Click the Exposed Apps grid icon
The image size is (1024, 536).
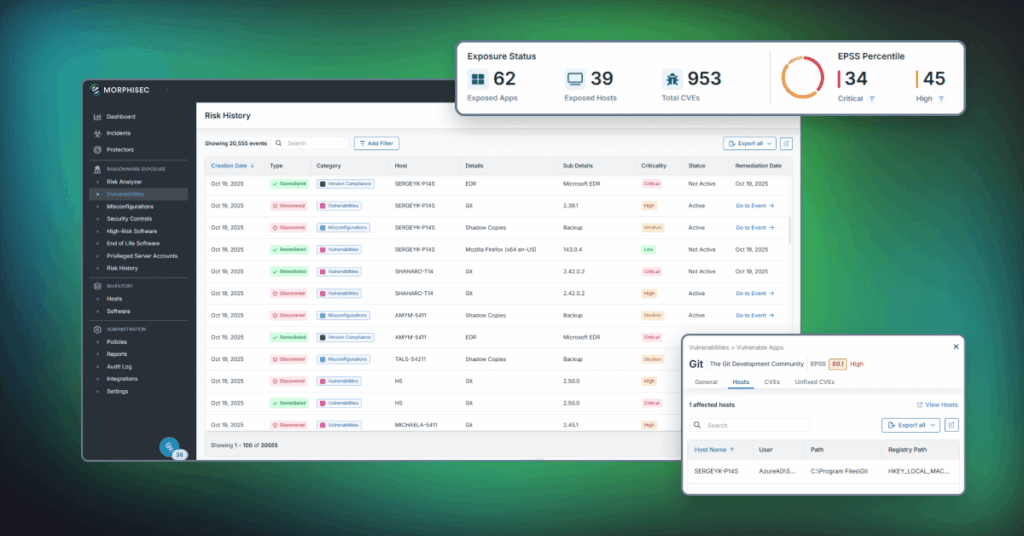click(x=479, y=79)
